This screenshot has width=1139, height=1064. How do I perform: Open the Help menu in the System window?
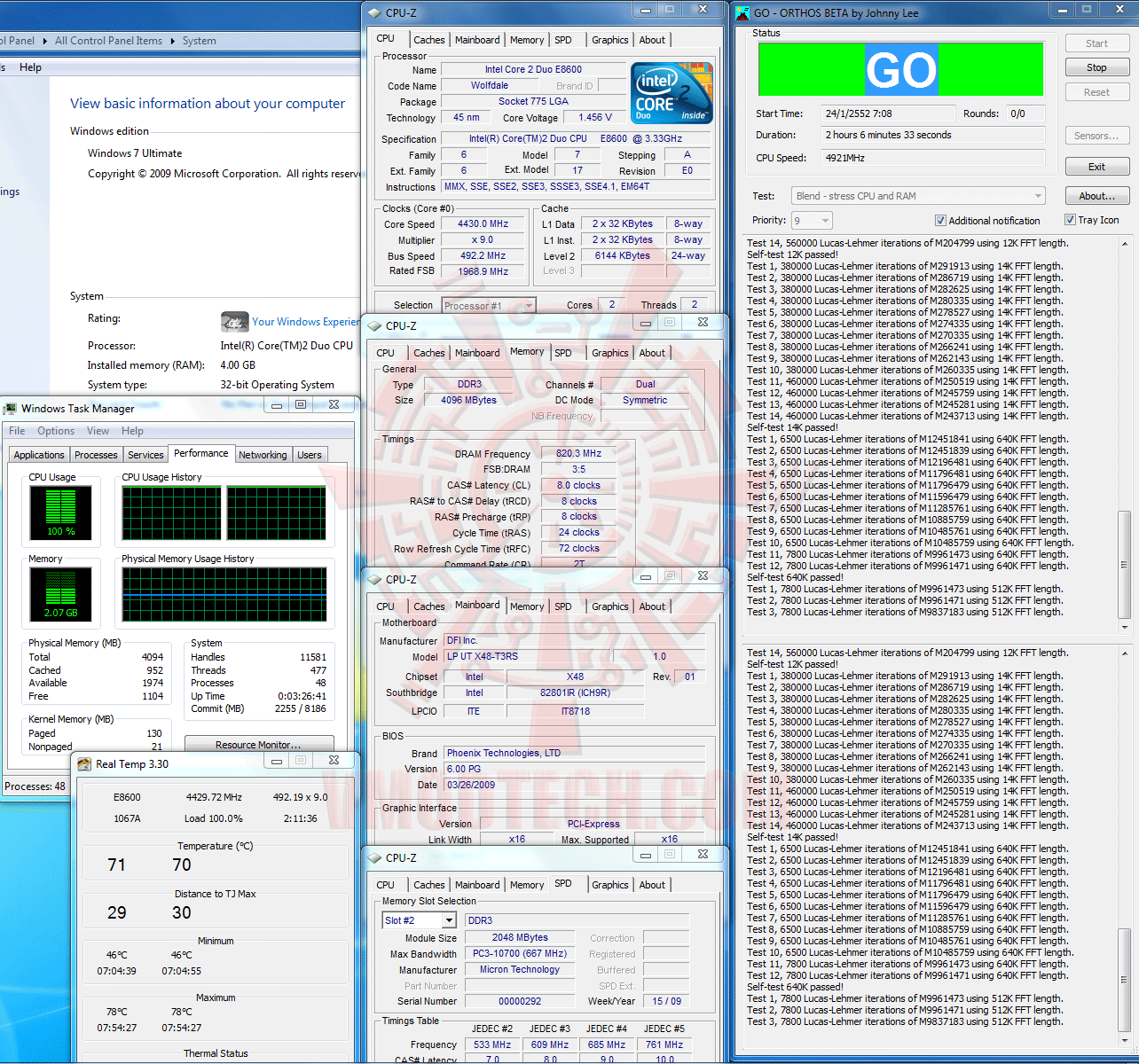tap(30, 67)
